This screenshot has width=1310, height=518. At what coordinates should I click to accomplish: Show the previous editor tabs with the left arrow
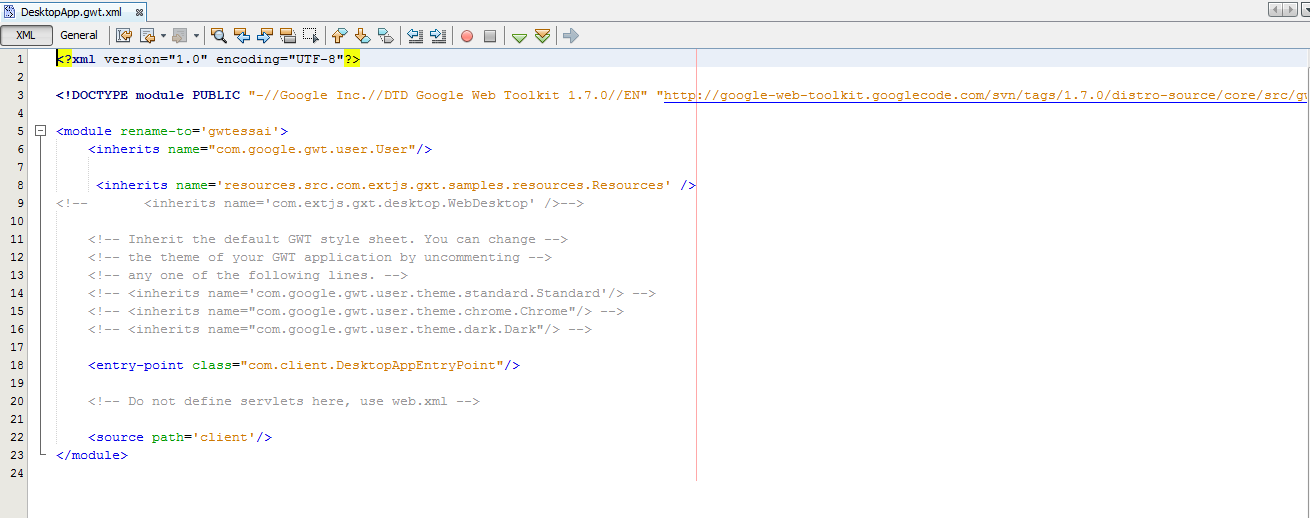click(1275, 9)
